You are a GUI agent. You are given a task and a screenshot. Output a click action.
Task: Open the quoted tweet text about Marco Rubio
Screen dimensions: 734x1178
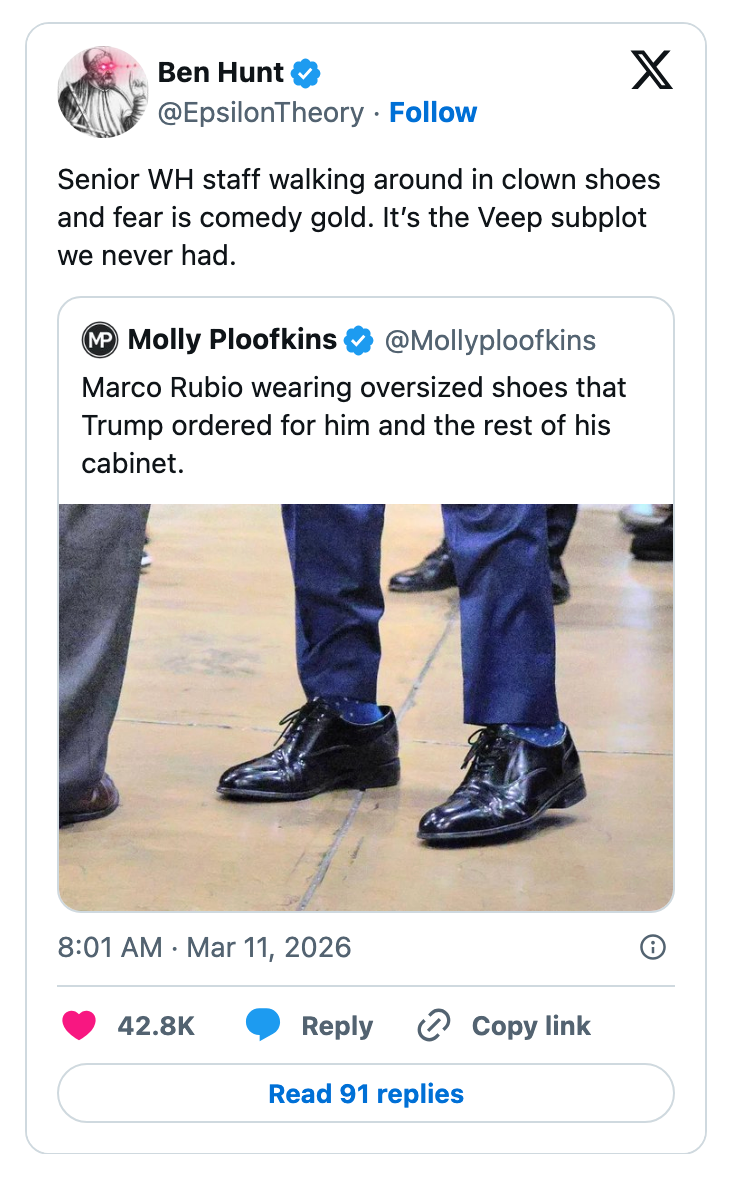tap(354, 425)
